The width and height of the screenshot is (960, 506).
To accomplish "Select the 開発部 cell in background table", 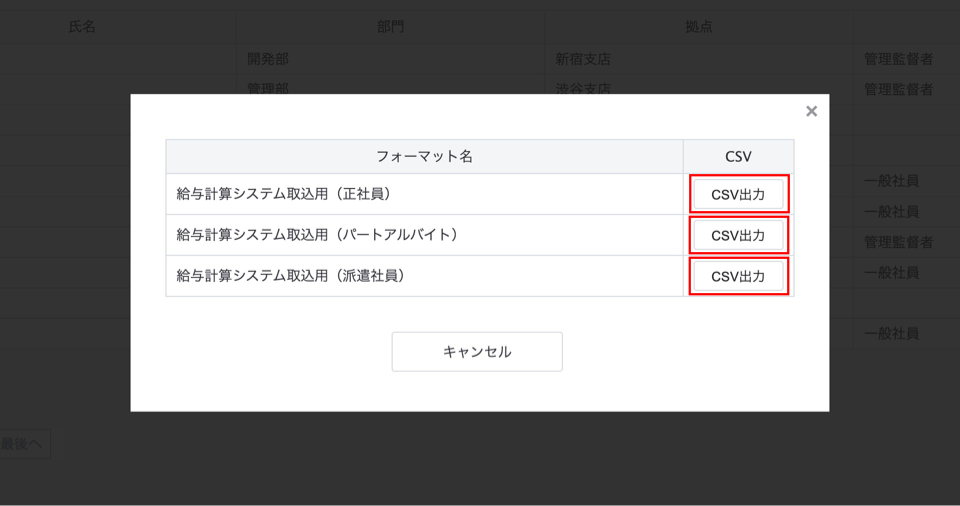I will (268, 59).
